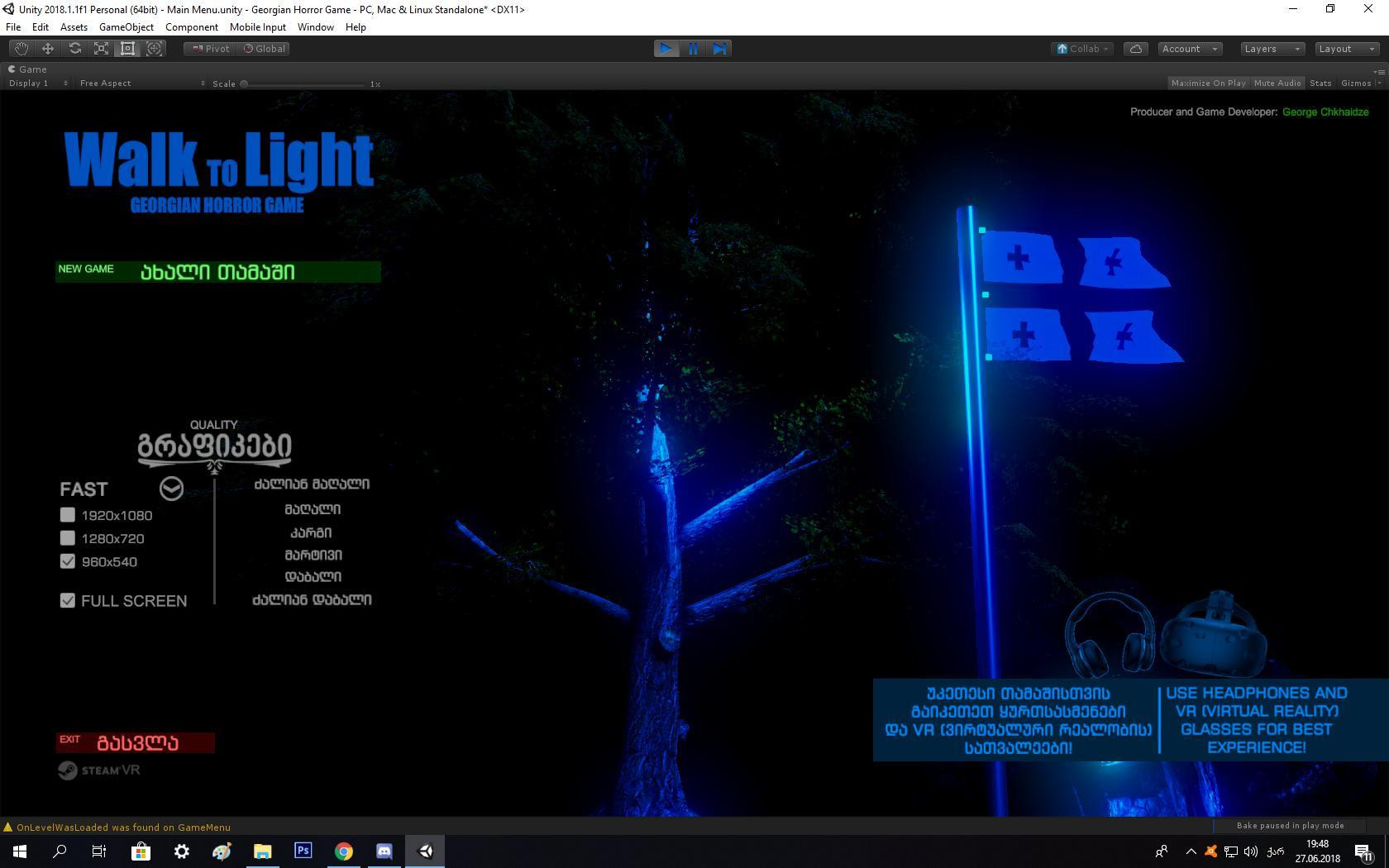Image resolution: width=1389 pixels, height=868 pixels.
Task: Check the 1280x720 resolution box
Action: pos(68,538)
